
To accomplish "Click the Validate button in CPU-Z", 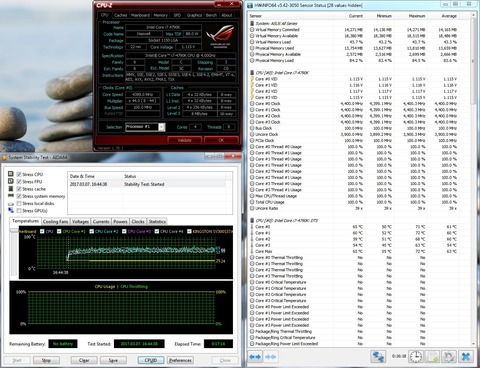I will (x=185, y=140).
